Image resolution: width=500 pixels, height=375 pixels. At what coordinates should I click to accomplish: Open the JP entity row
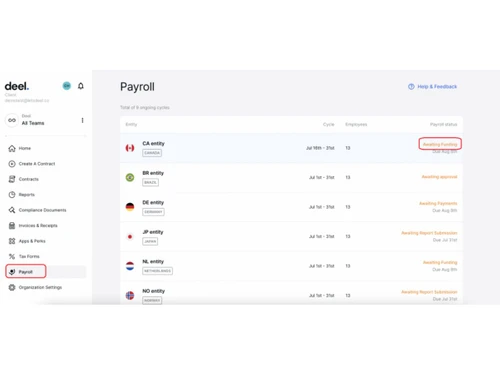click(x=291, y=236)
